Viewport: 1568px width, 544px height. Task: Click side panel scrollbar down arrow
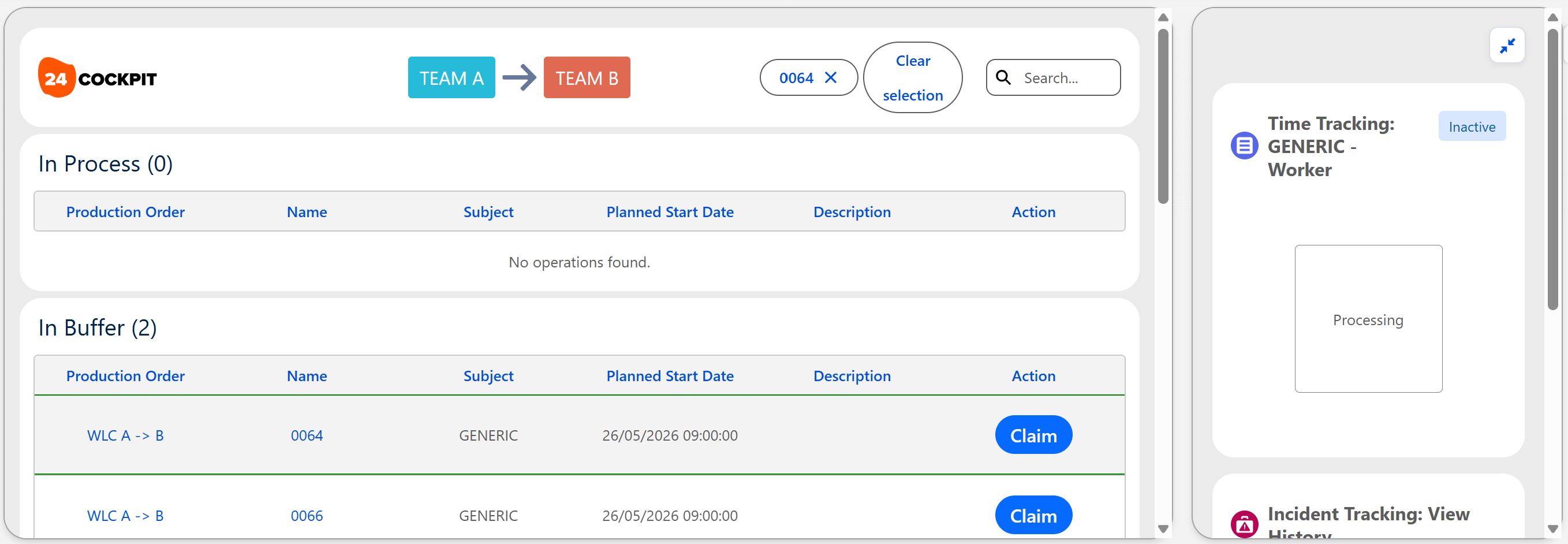[x=1552, y=529]
